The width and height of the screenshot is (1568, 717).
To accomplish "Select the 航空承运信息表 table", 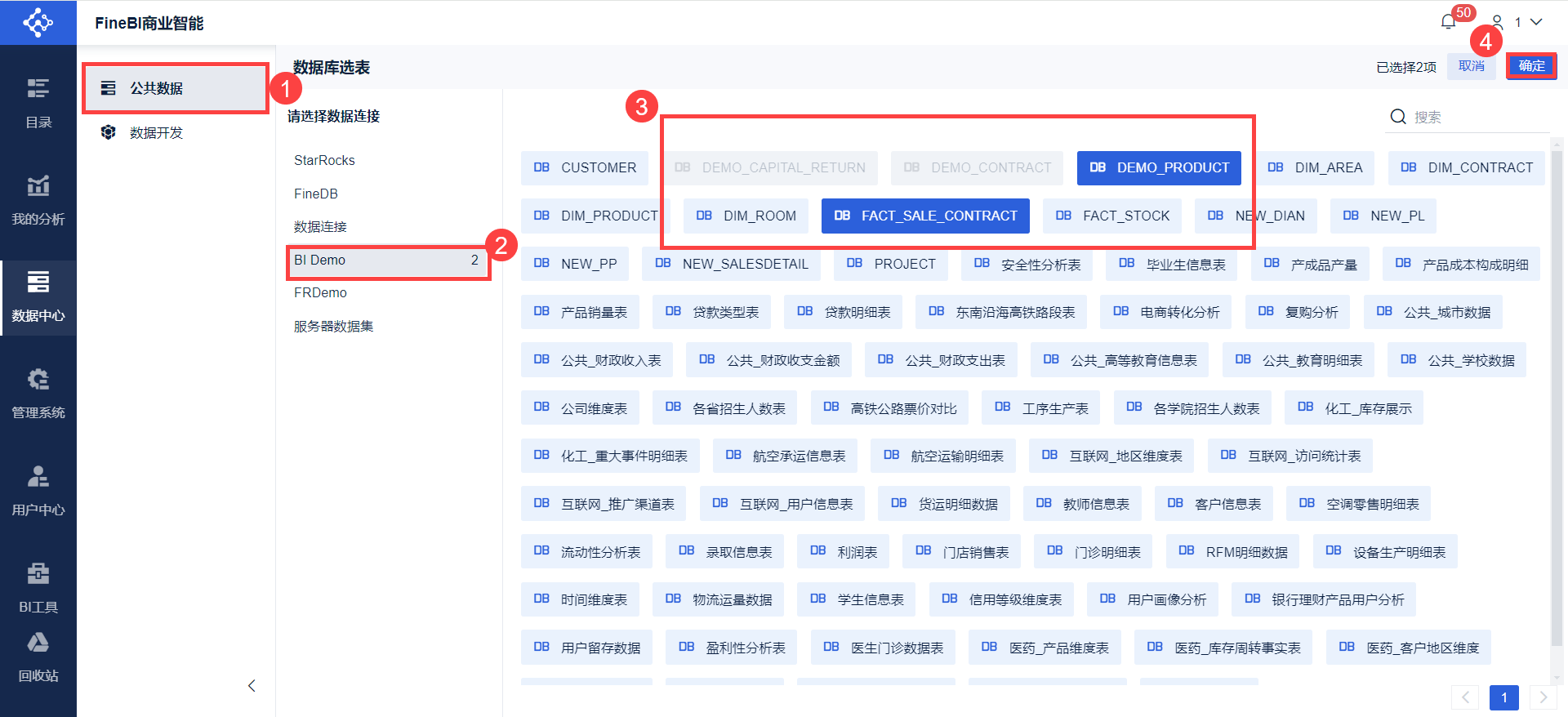I will (x=785, y=456).
